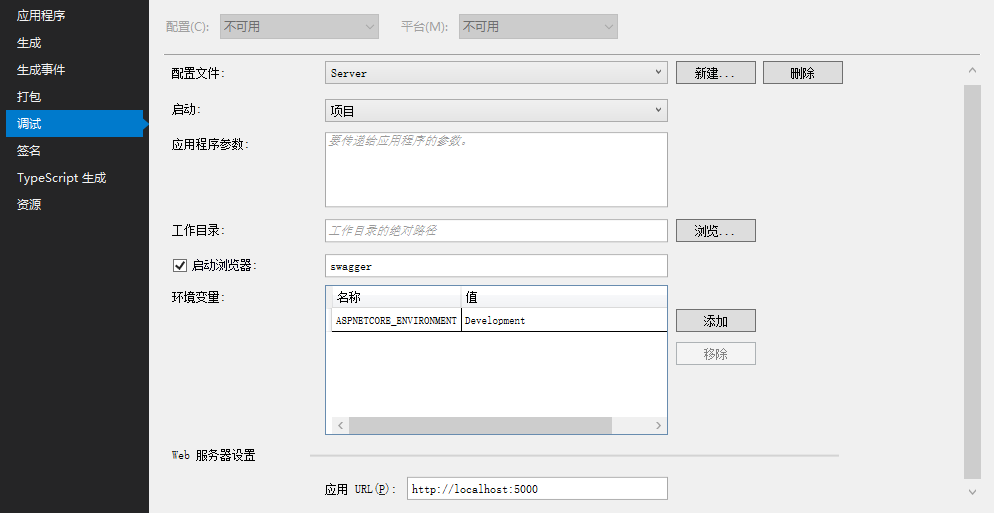The height and width of the screenshot is (513, 994).
Task: Select the 打包 tab
Action: click(30, 97)
